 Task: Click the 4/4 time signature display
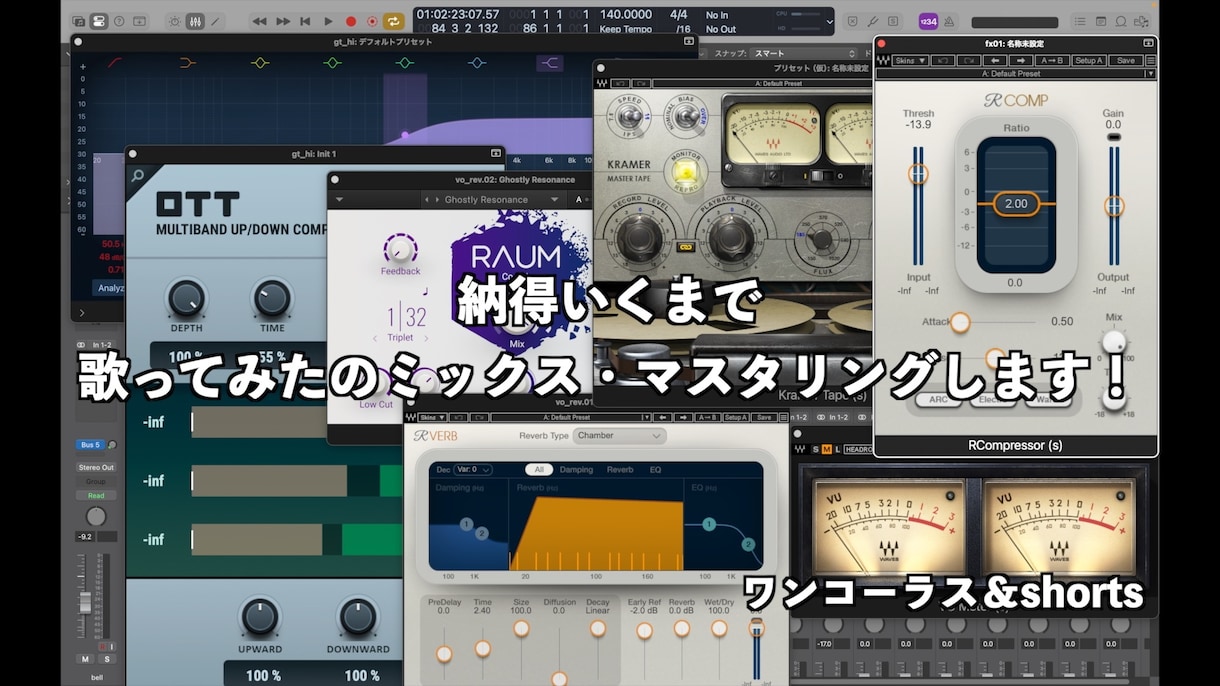point(679,15)
